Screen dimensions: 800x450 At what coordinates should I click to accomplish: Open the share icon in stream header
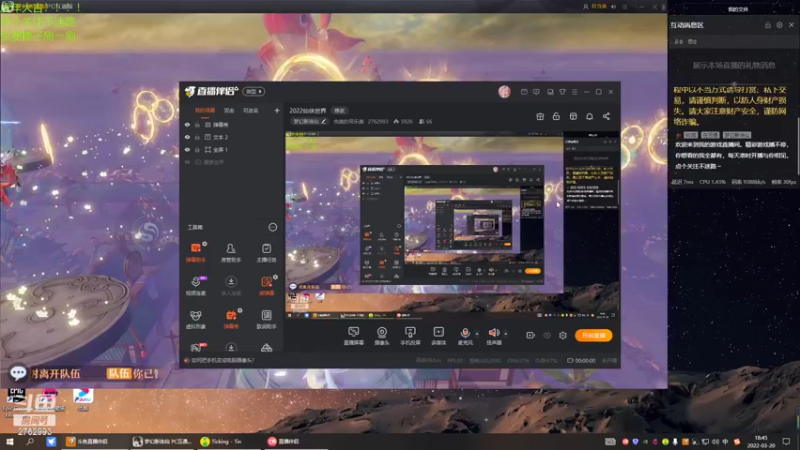(x=606, y=116)
